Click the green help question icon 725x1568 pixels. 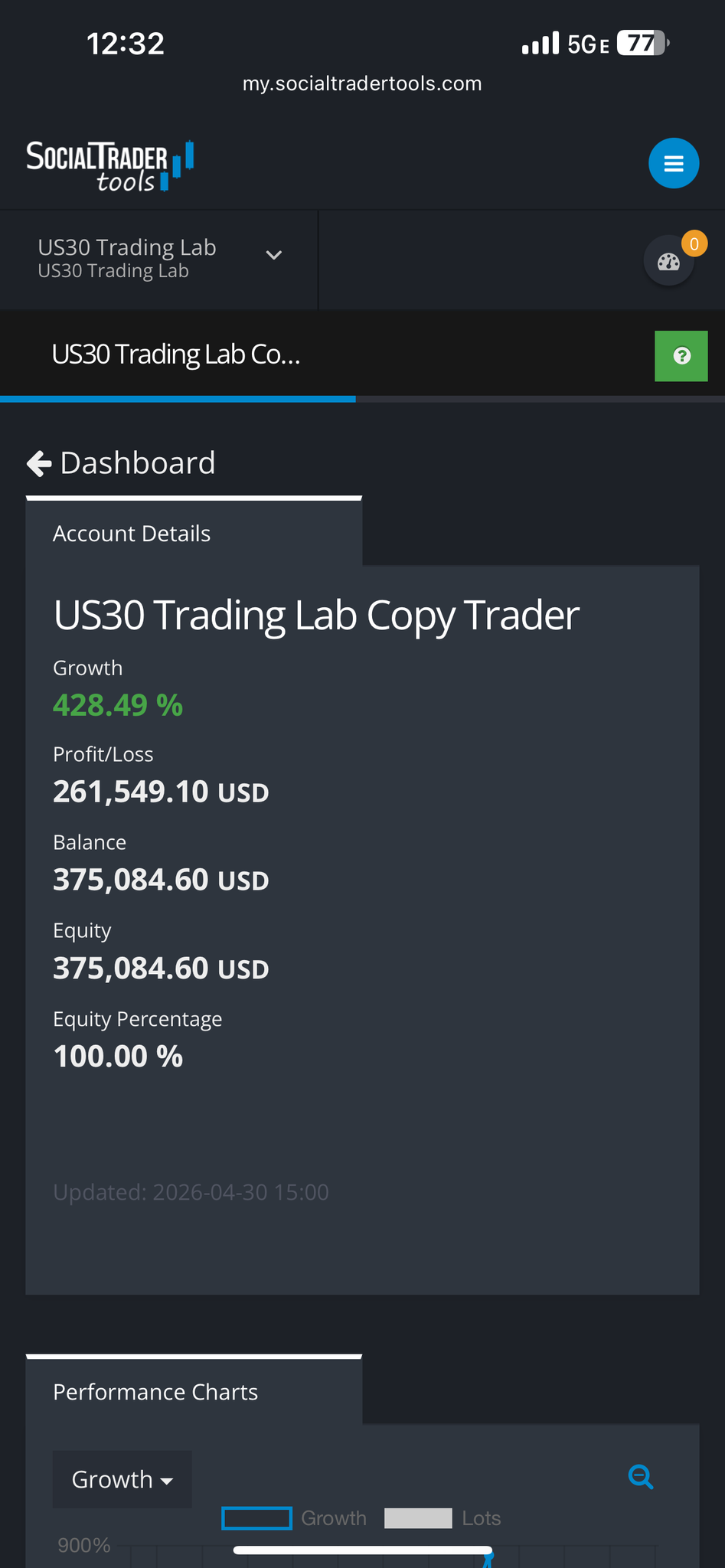coord(681,356)
